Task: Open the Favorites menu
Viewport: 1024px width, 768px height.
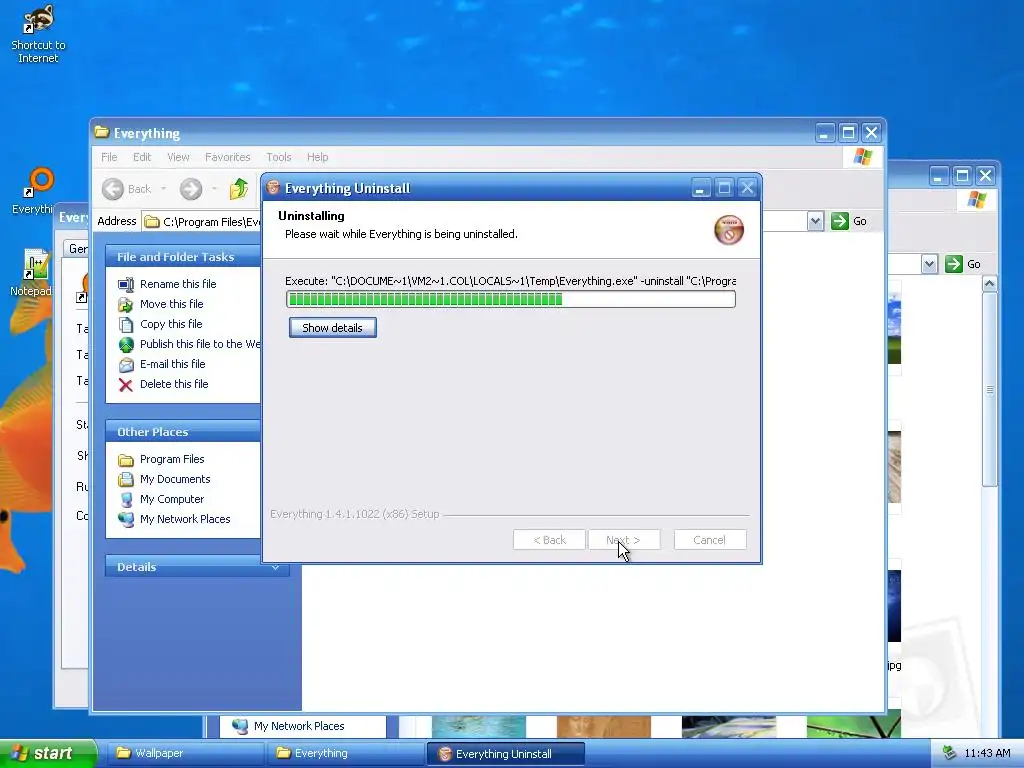Action: point(227,157)
